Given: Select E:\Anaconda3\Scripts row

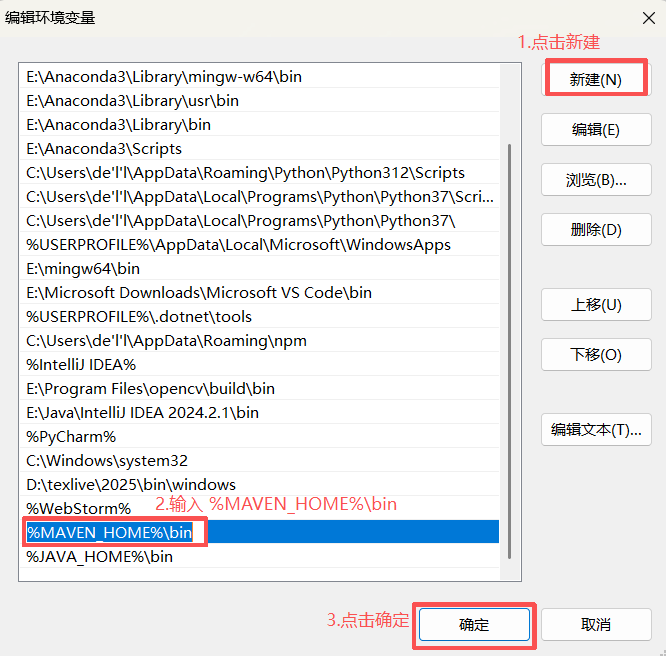Looking at the screenshot, I should (x=260, y=149).
